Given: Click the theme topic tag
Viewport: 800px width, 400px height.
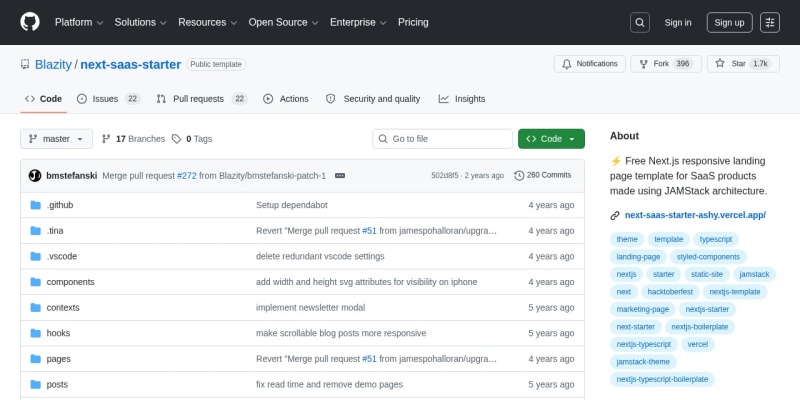Looking at the screenshot, I should click(x=627, y=239).
